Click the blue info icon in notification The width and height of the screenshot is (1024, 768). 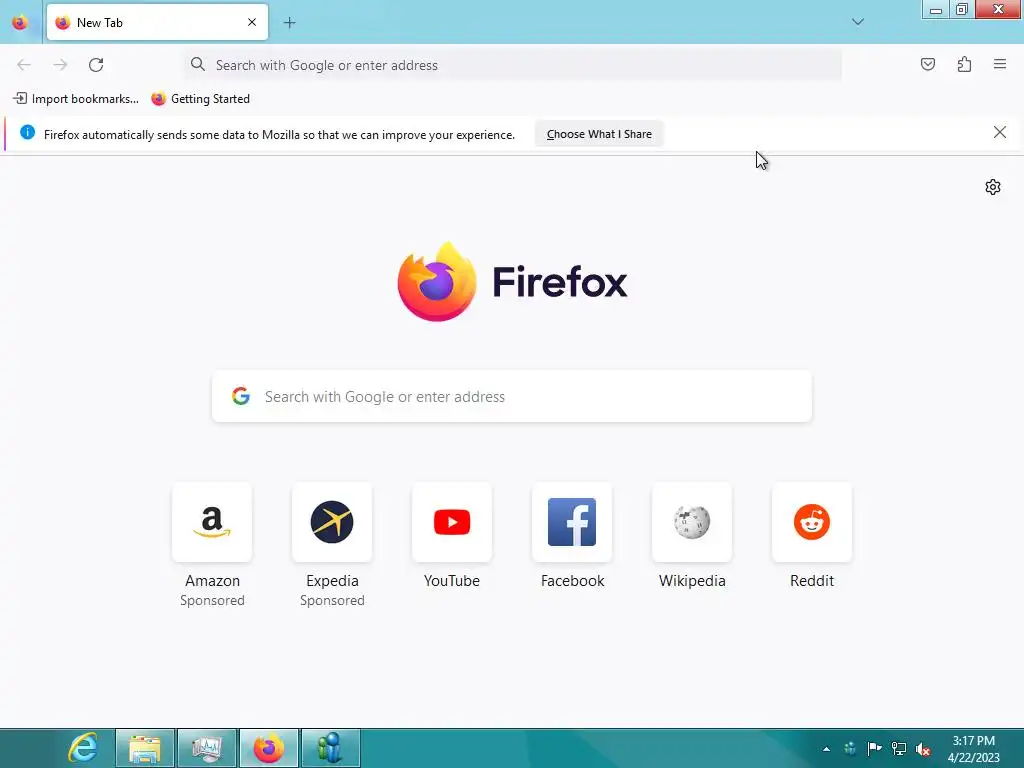click(27, 133)
